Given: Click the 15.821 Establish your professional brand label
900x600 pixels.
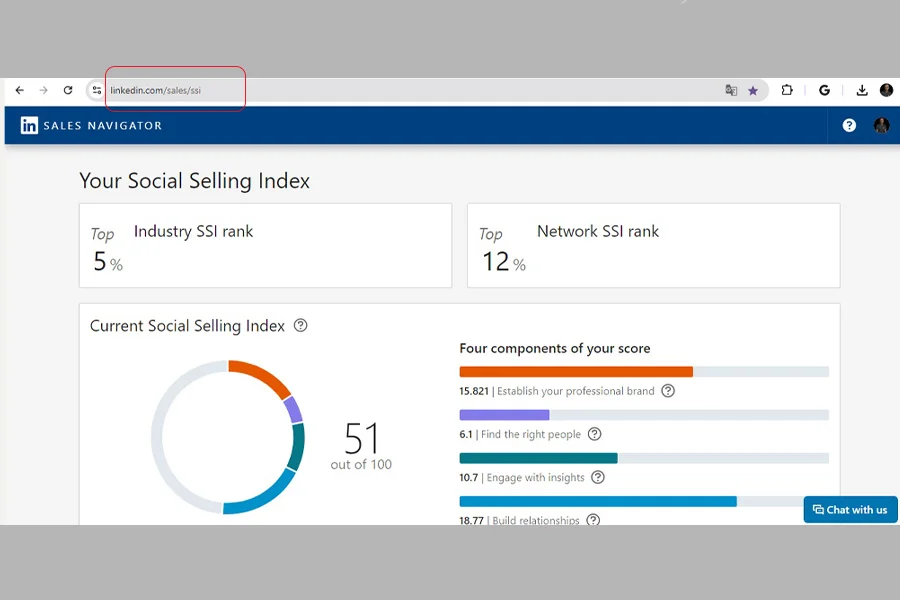Looking at the screenshot, I should pyautogui.click(x=556, y=391).
